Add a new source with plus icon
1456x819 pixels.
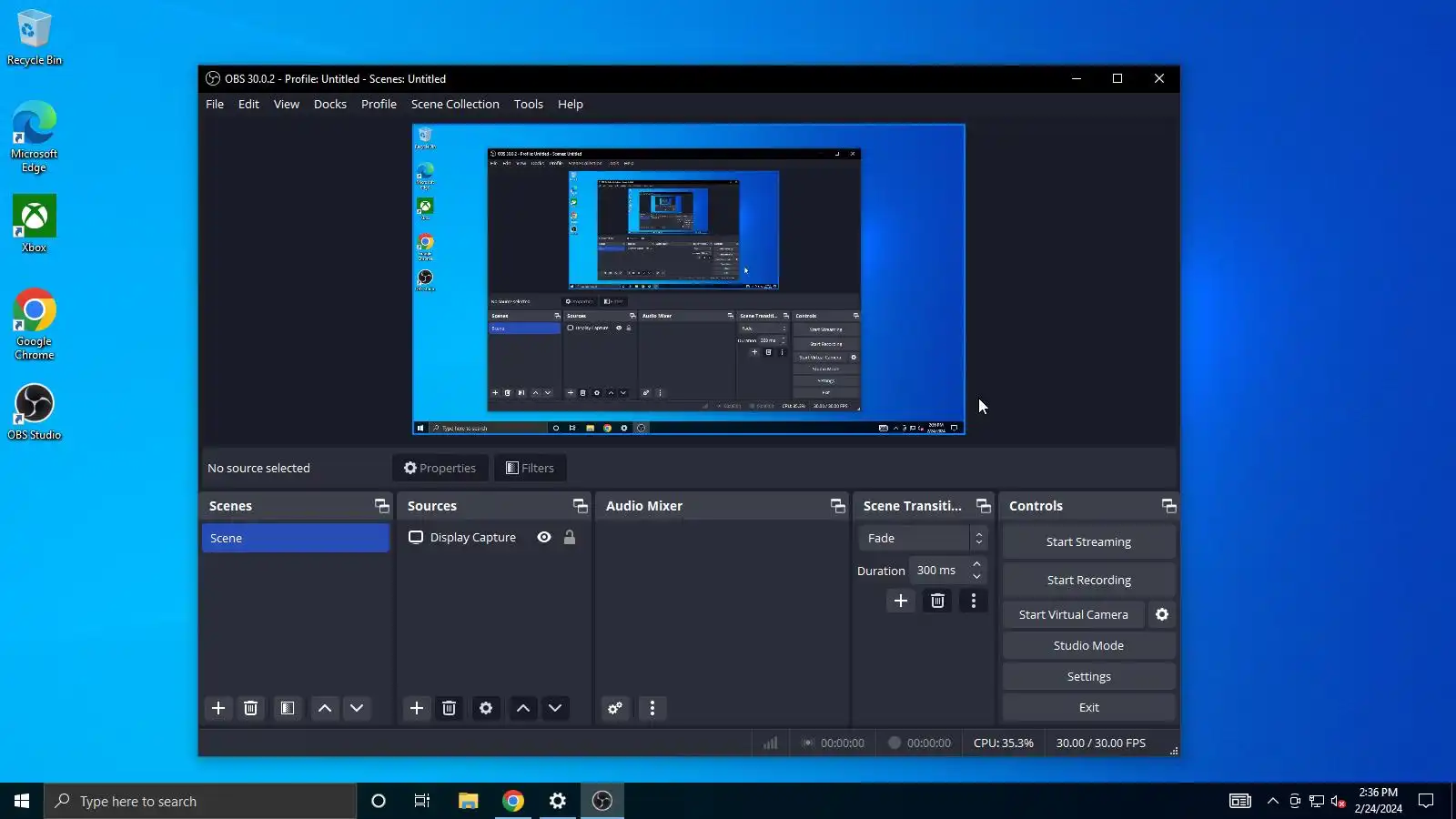[417, 708]
